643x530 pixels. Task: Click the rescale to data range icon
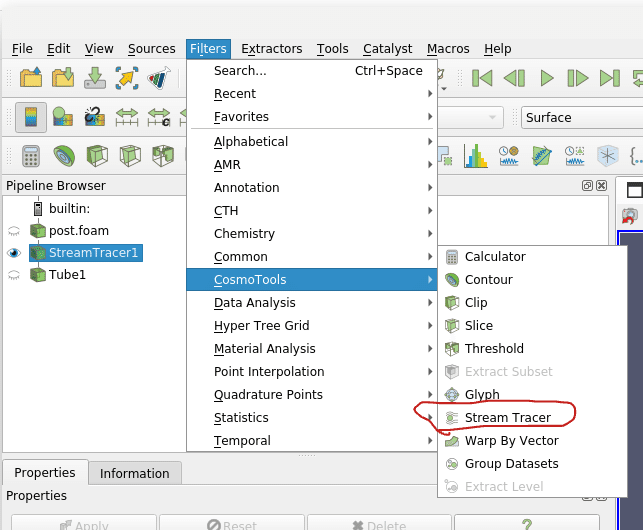(x=127, y=117)
